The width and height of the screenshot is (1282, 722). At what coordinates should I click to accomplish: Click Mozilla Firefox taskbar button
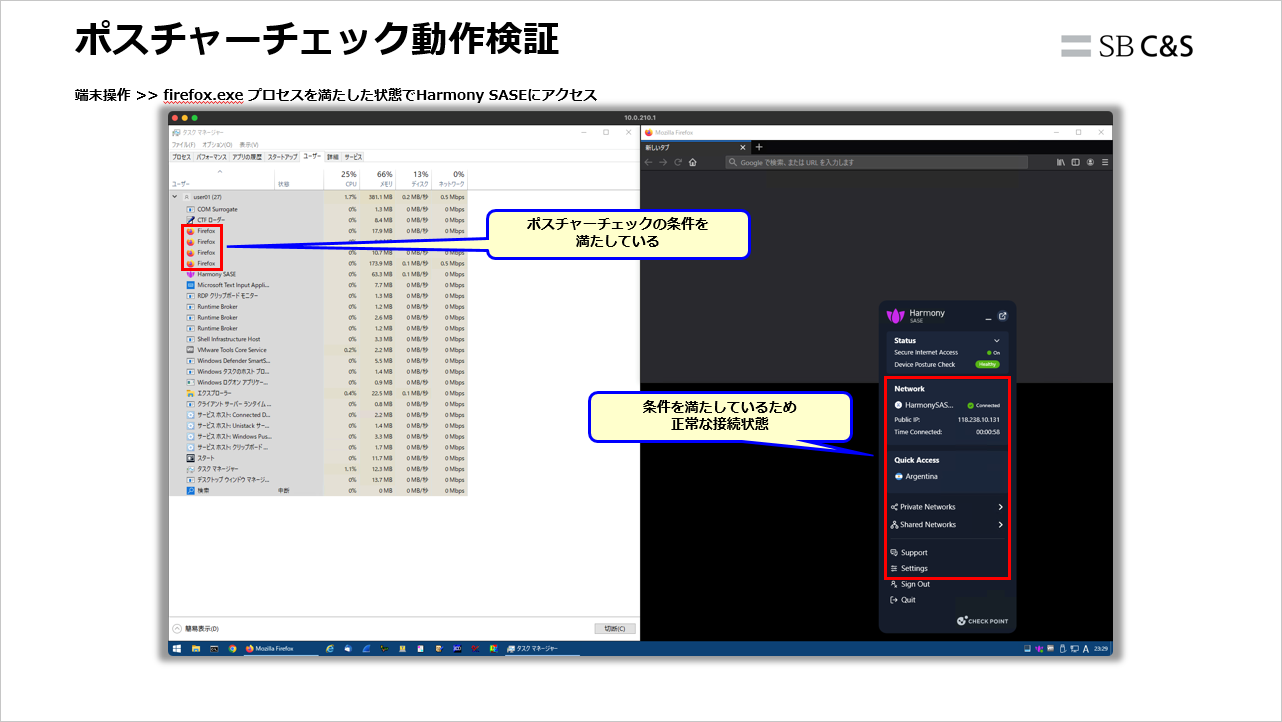[x=280, y=649]
